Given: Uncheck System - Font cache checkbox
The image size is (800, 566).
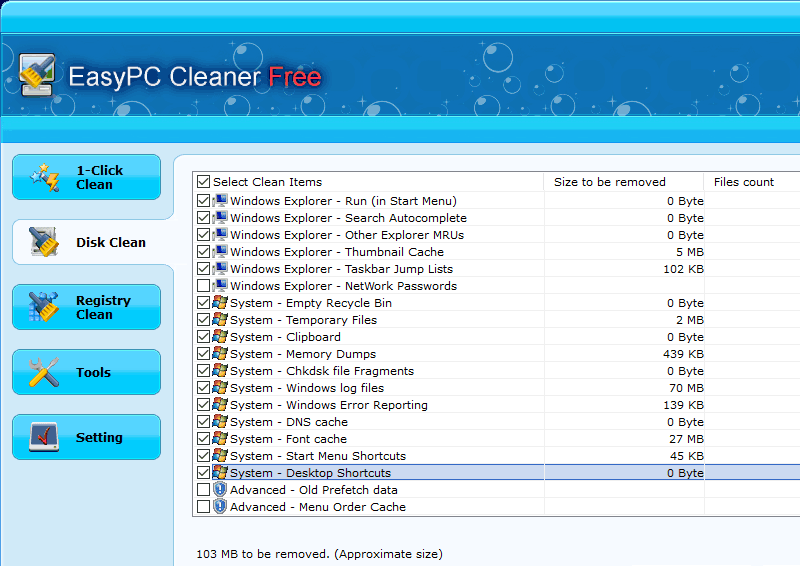Looking at the screenshot, I should click(204, 439).
